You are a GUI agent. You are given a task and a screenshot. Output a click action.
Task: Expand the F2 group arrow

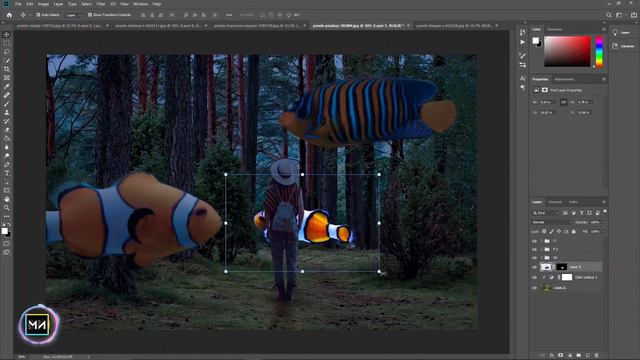pos(542,249)
